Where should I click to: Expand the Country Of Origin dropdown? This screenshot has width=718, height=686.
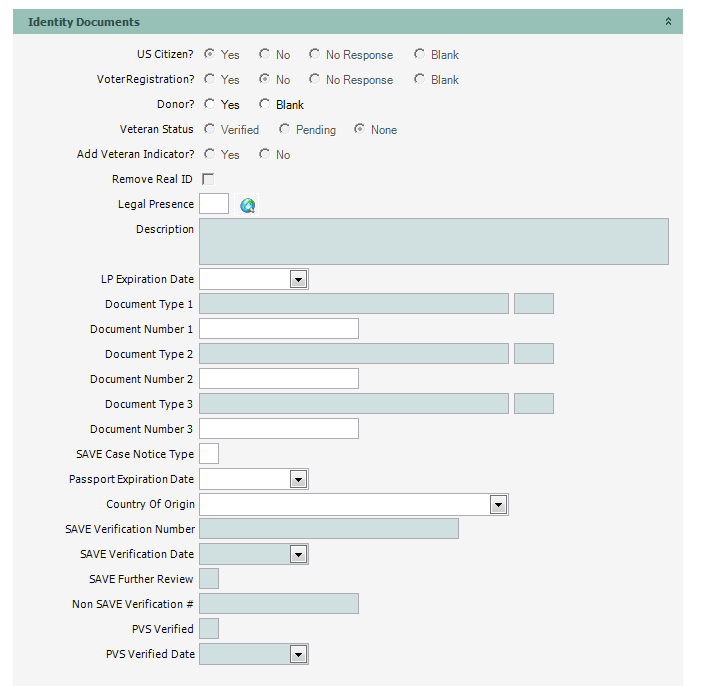pos(498,505)
